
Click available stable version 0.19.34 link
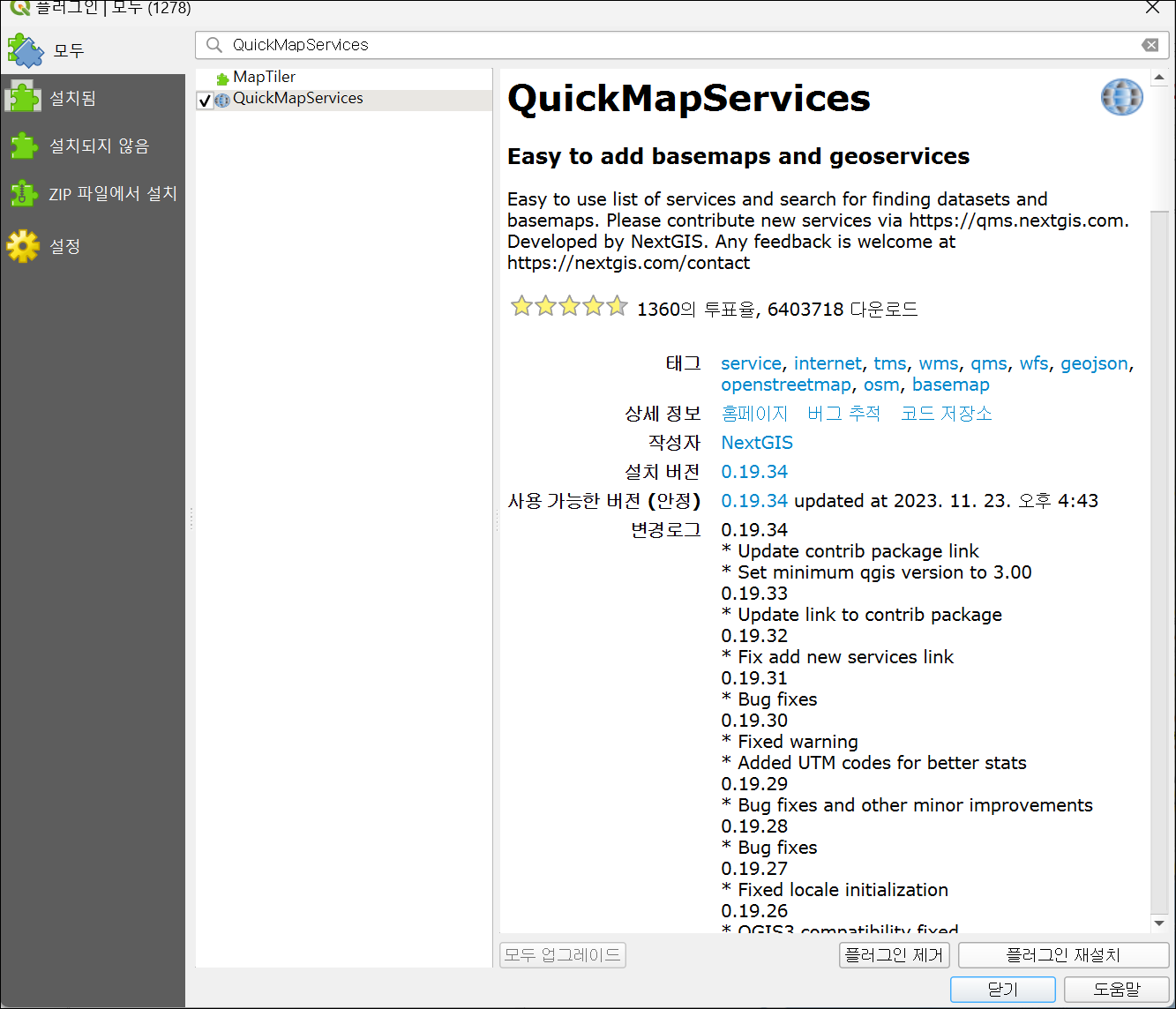point(754,501)
